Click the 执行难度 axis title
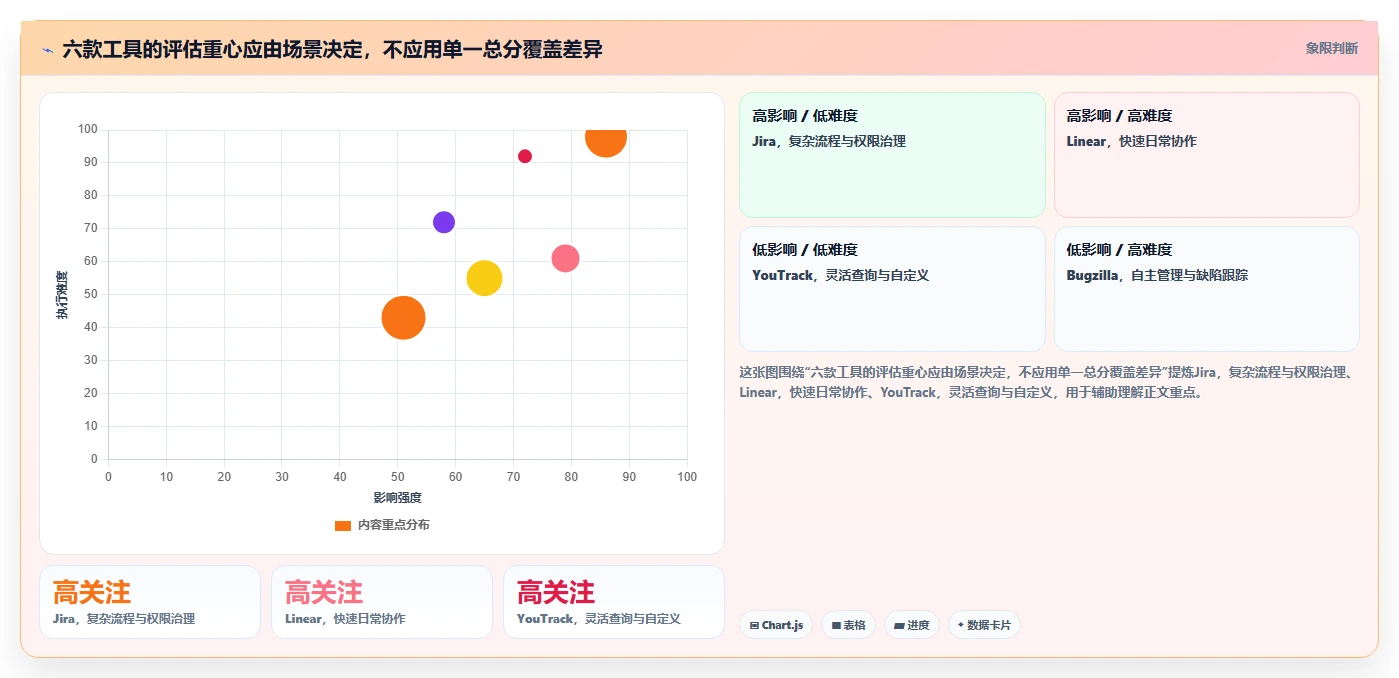Screen dimensions: 1399x678 point(62,295)
